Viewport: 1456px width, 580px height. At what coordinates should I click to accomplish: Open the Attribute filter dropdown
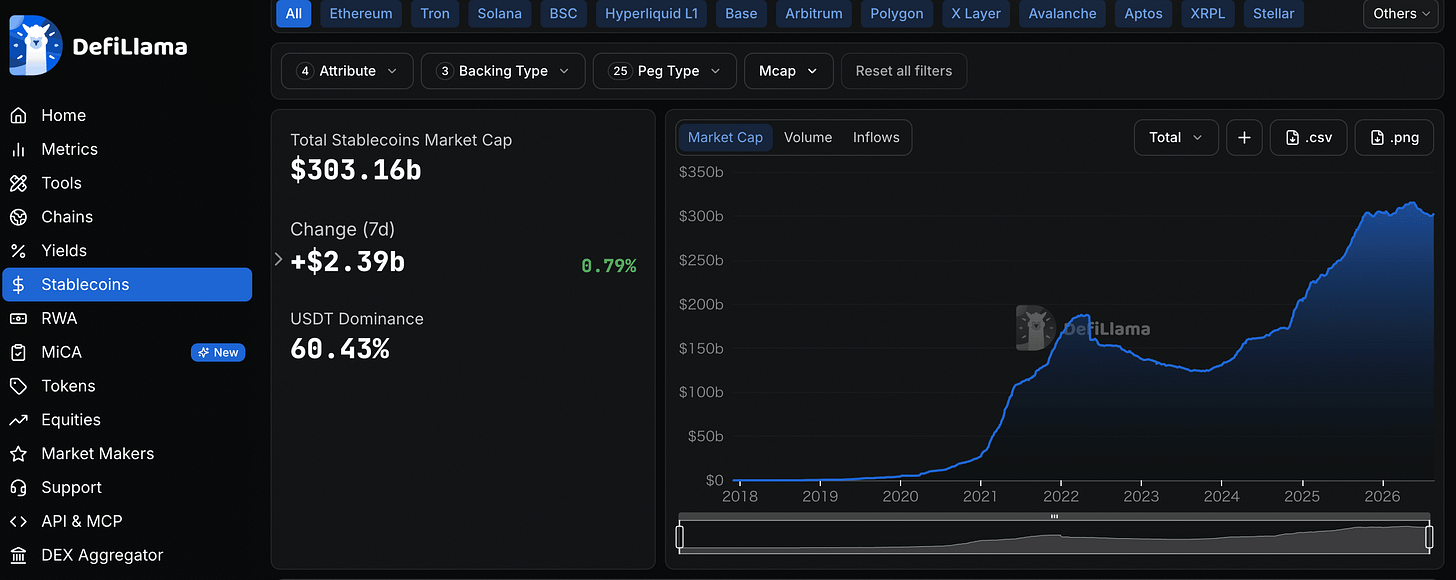pos(347,71)
